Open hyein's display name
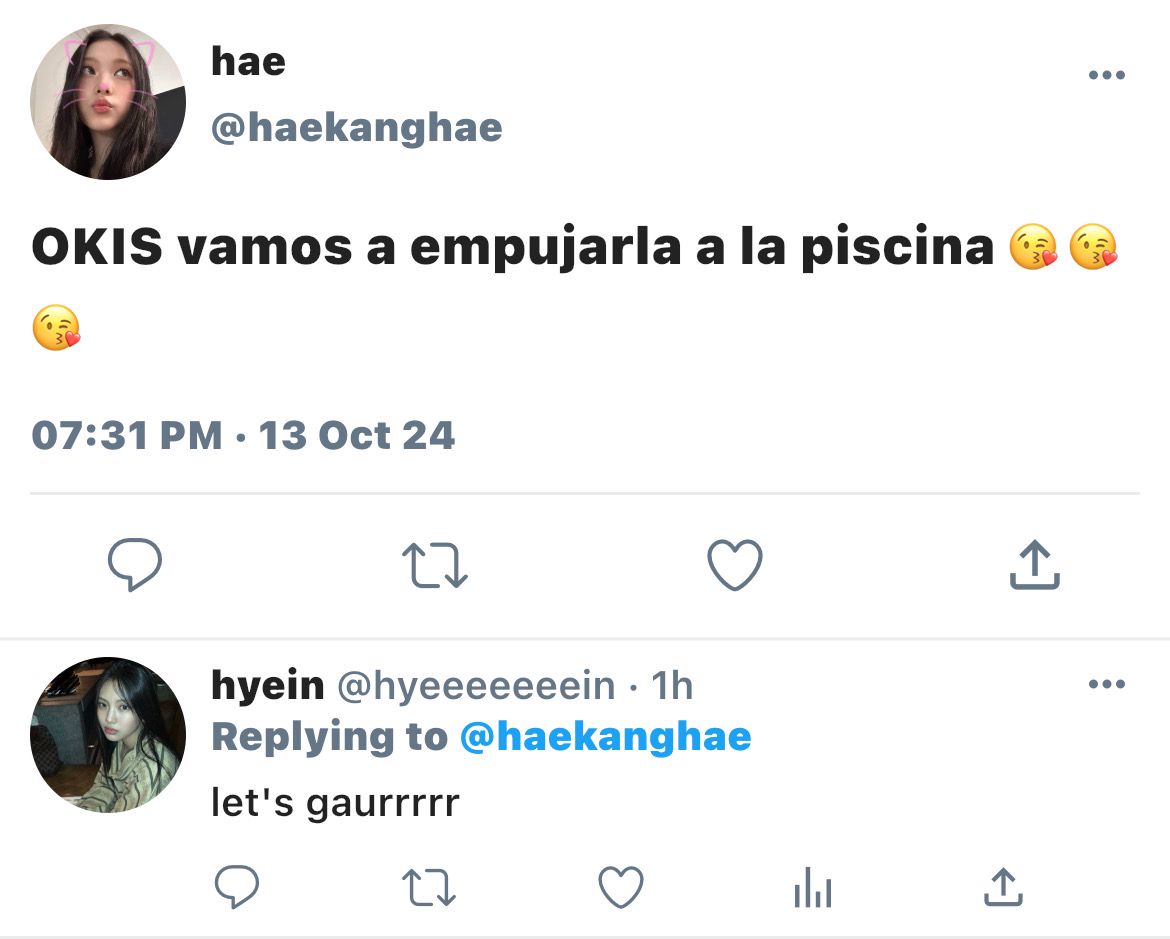This screenshot has width=1170, height=939. point(268,686)
